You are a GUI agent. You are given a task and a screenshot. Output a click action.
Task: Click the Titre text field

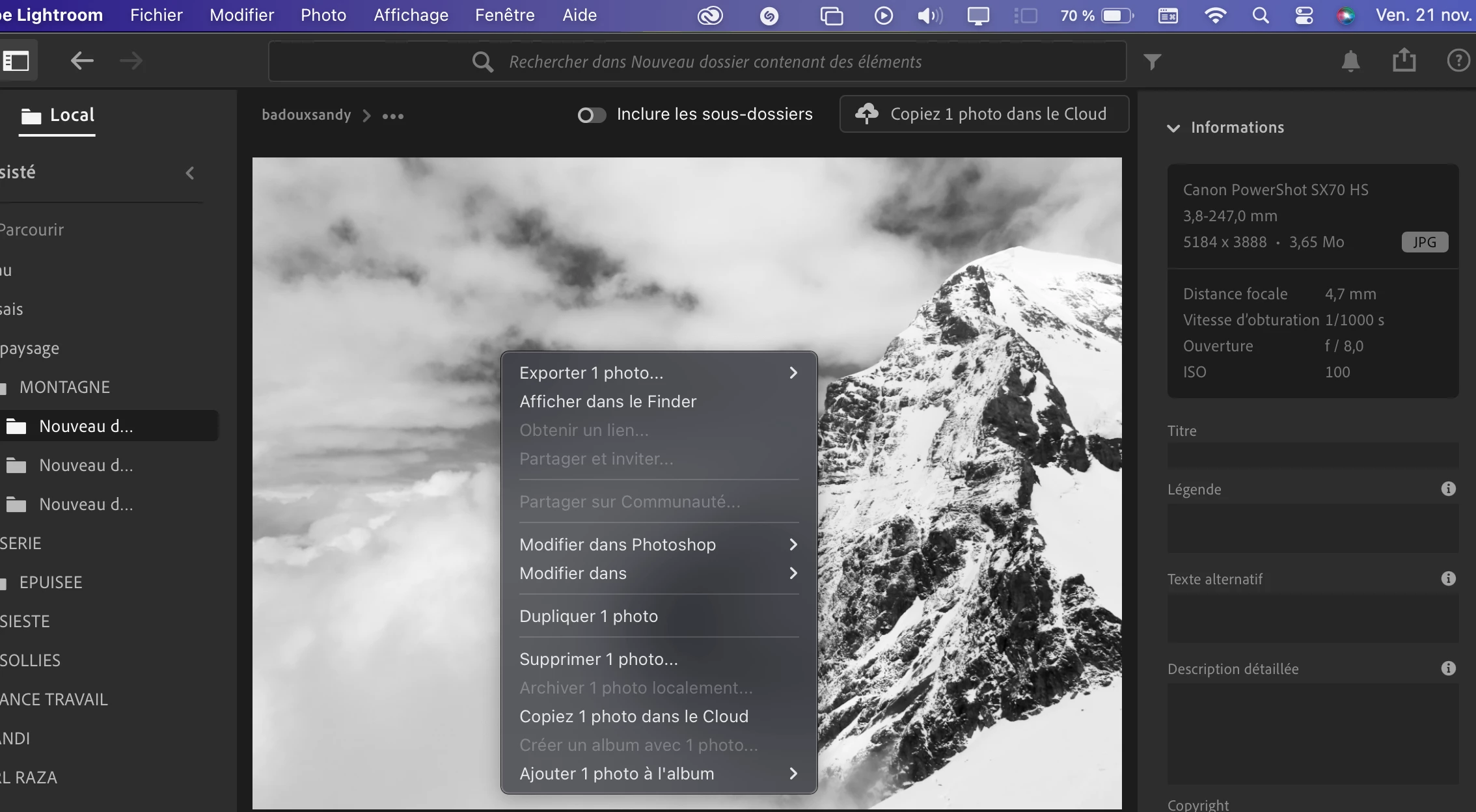point(1311,455)
